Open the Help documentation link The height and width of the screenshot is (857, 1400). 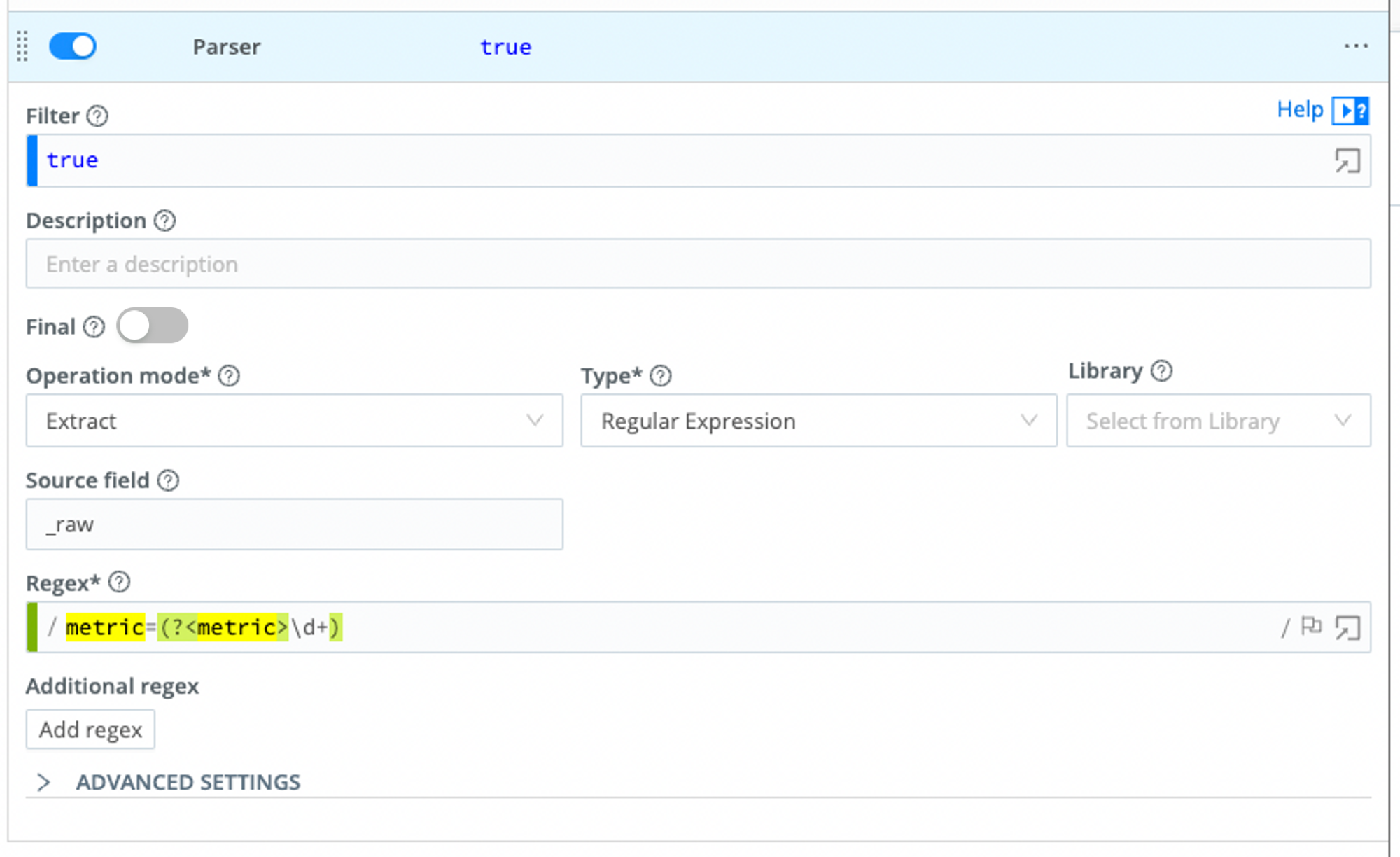[1299, 109]
